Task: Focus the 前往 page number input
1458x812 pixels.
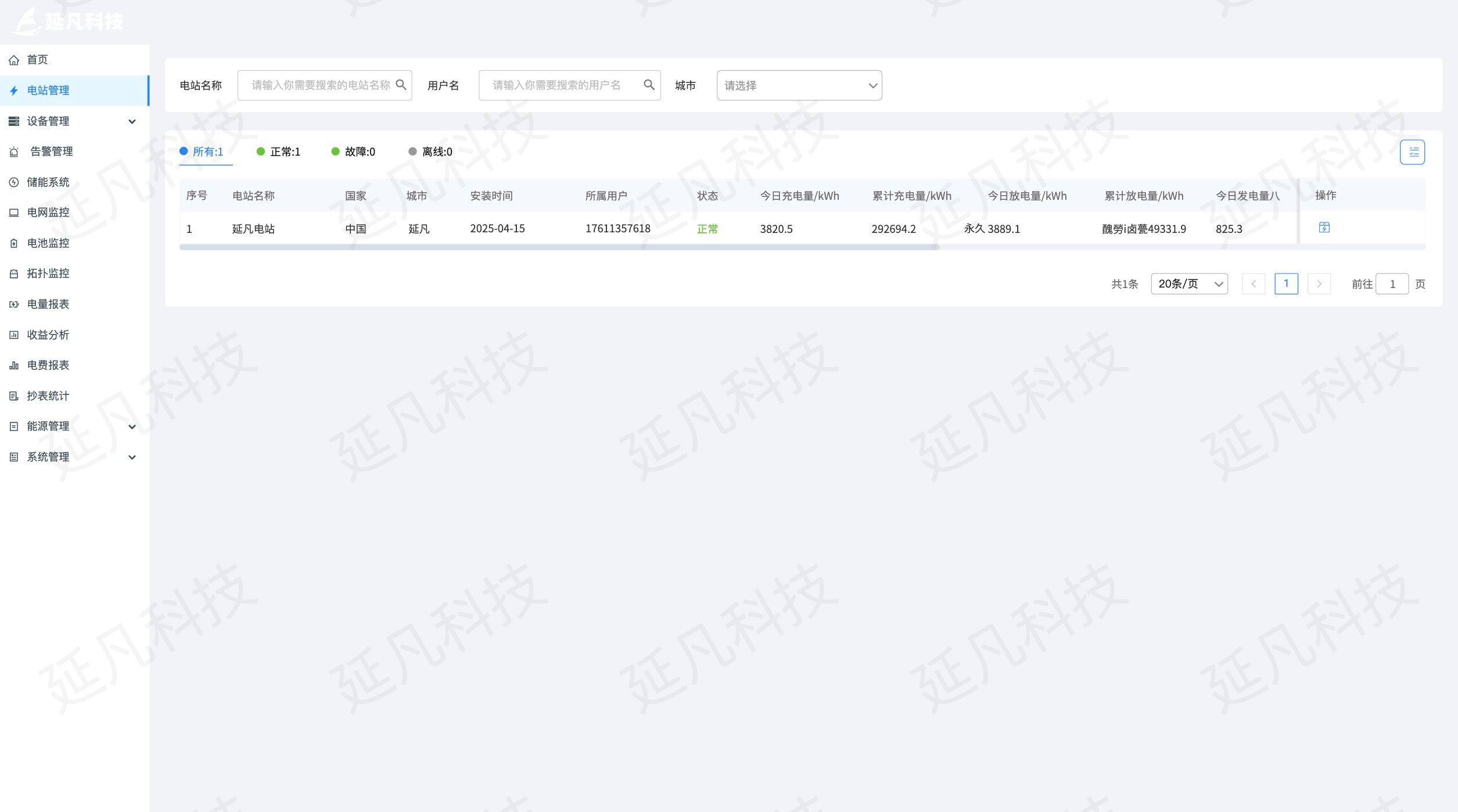Action: 1392,284
